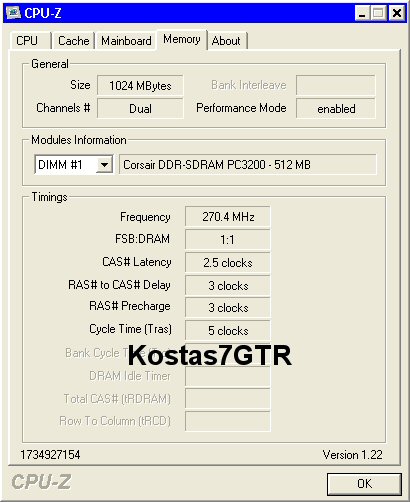Minimize the CPU-Z window
The height and width of the screenshot is (502, 410).
pyautogui.click(x=362, y=13)
